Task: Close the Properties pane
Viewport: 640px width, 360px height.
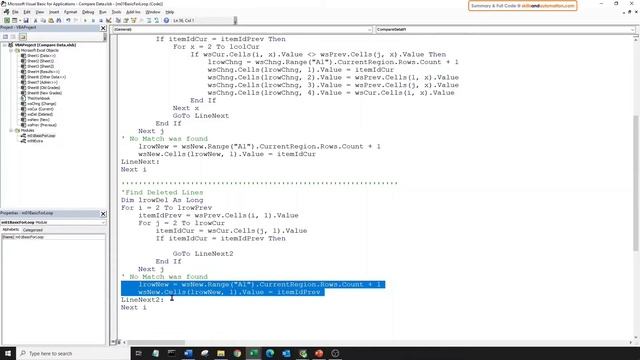Action: click(x=103, y=214)
